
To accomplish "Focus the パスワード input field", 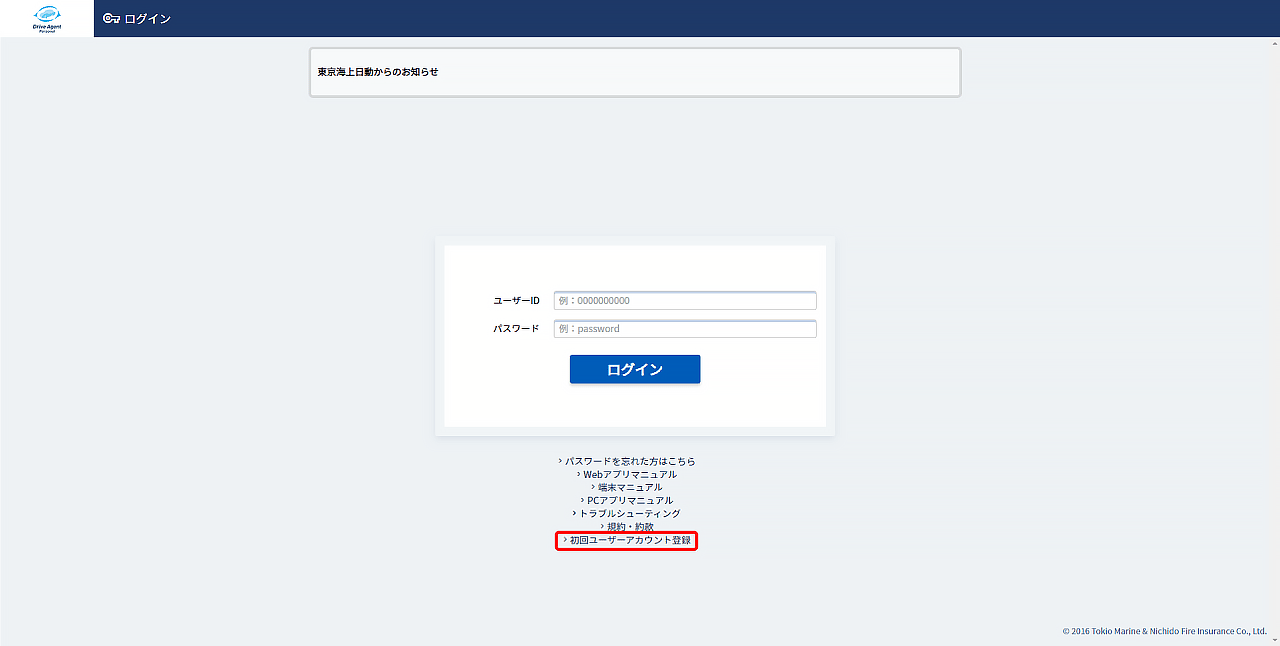I will (x=685, y=329).
